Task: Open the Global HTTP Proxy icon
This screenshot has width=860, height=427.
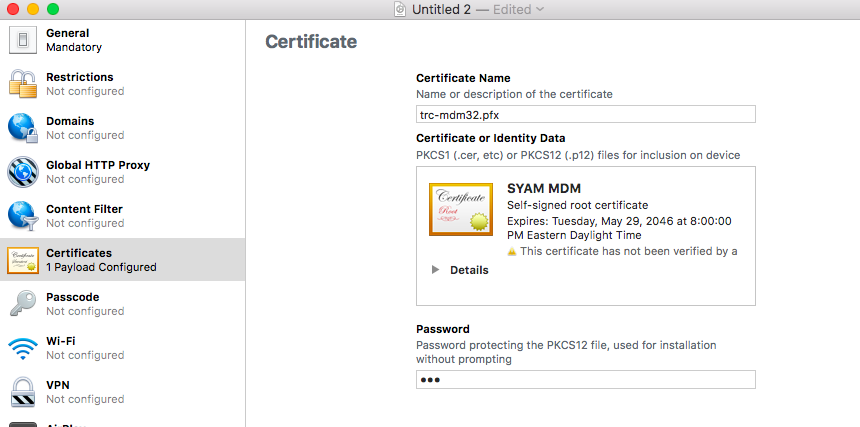Action: [23, 172]
